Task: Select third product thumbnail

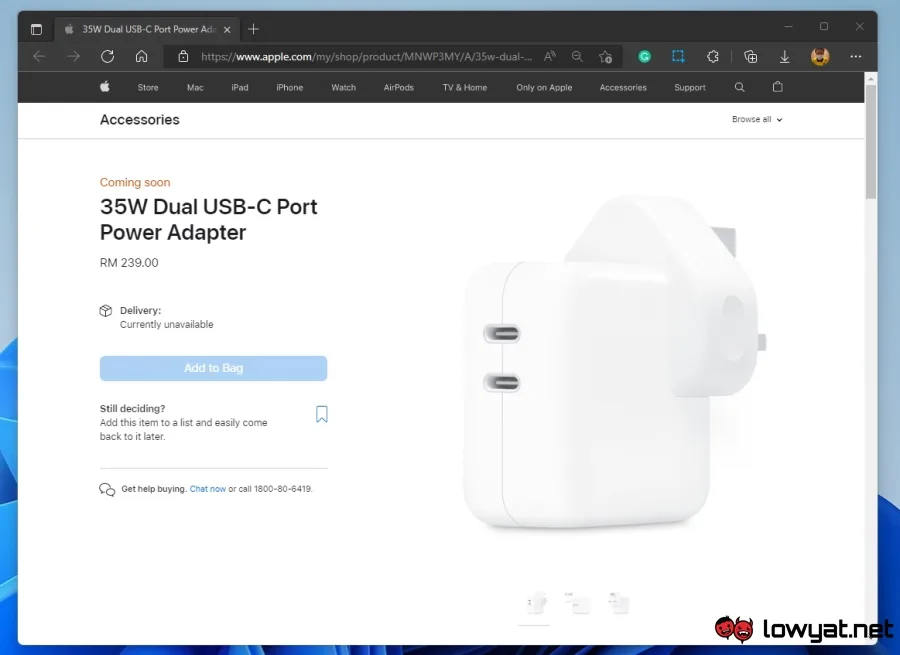Action: 619,603
